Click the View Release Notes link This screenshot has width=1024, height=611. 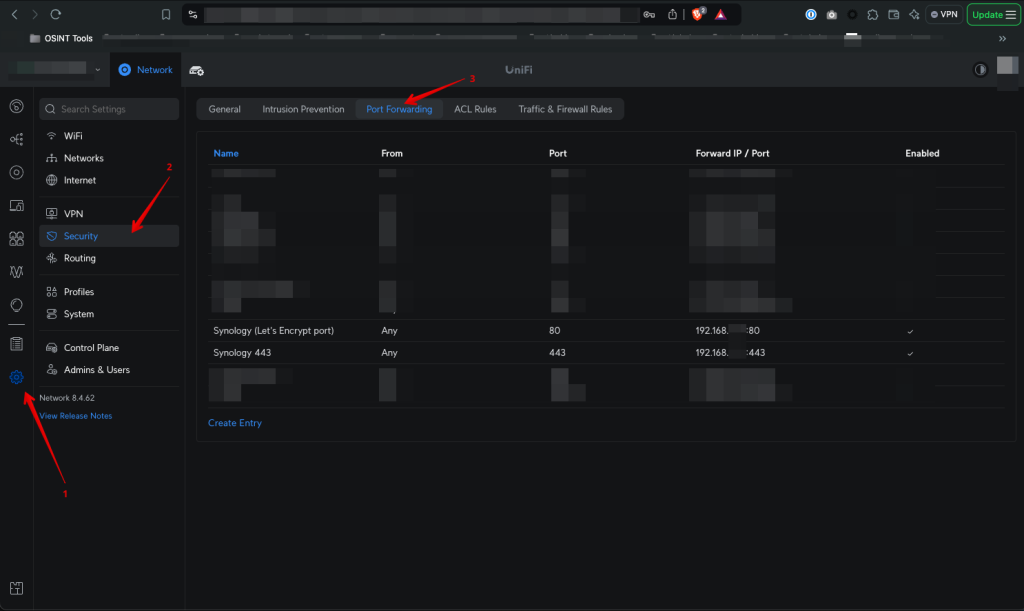(x=76, y=416)
